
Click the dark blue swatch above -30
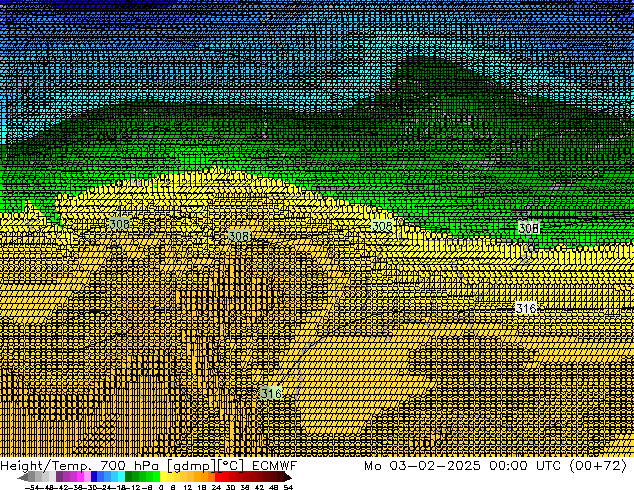[x=94, y=476]
